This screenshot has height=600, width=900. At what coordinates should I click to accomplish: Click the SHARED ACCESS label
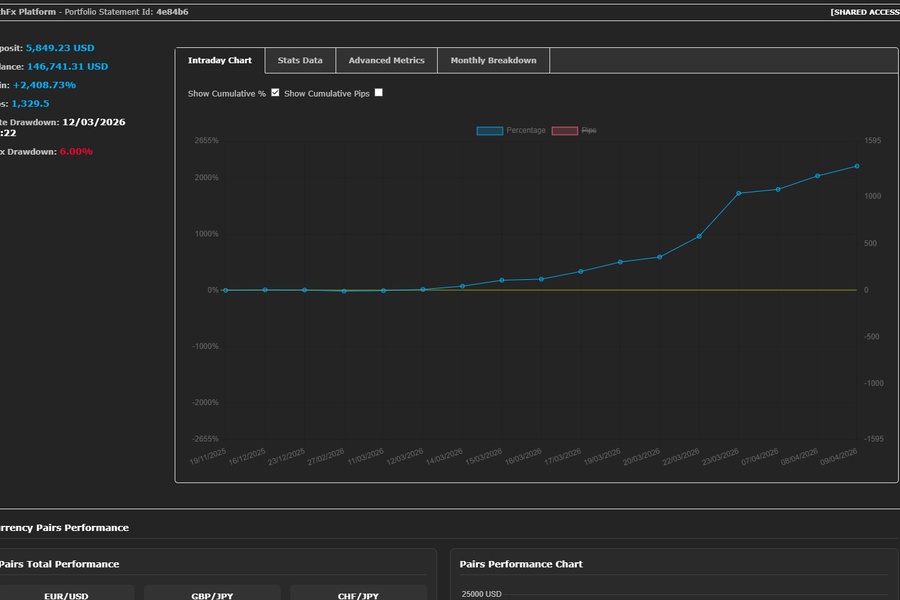865,12
